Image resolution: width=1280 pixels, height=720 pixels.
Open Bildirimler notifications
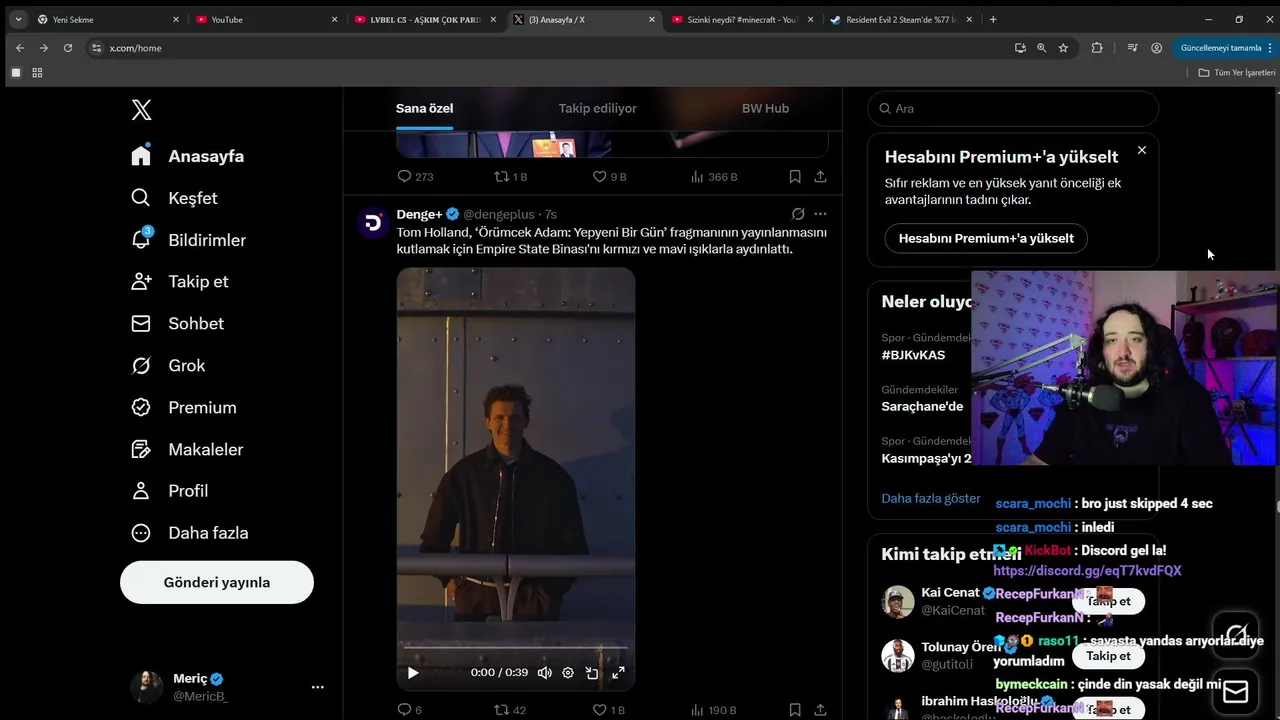tap(188, 240)
